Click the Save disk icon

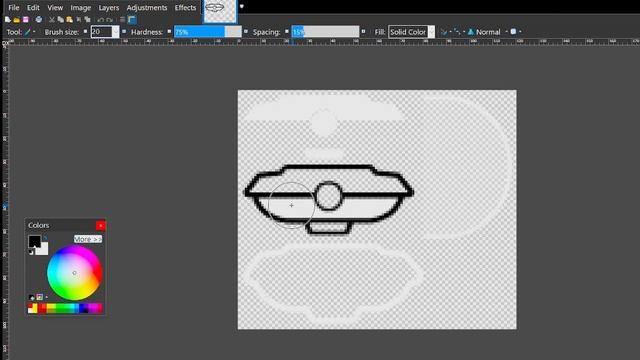tap(25, 20)
